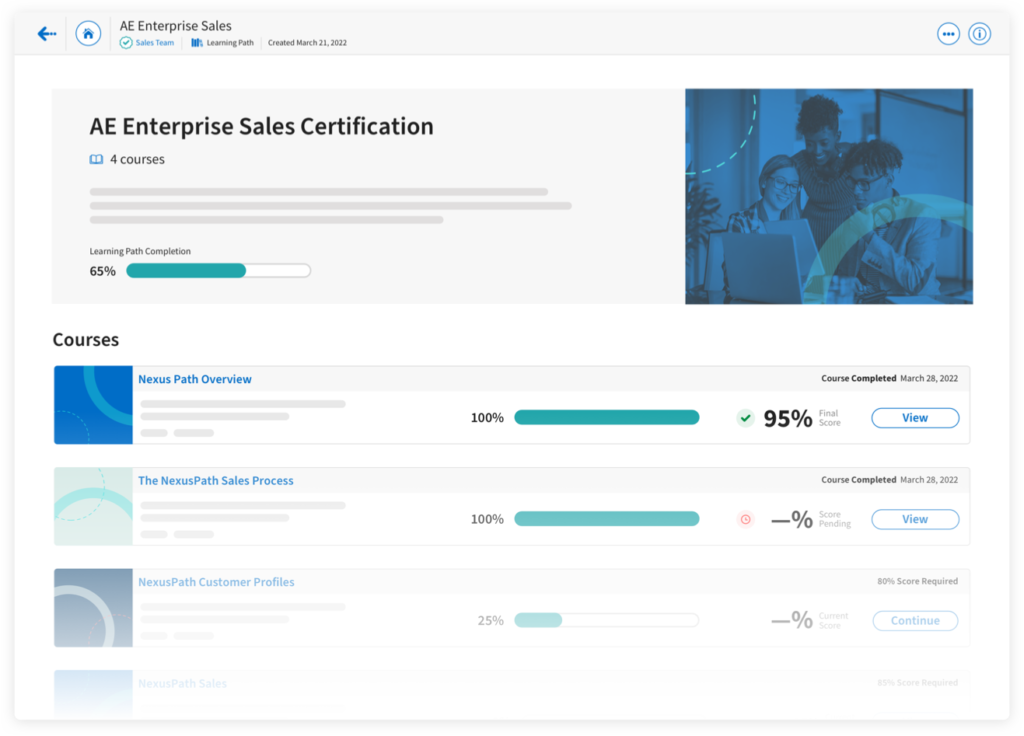
Task: Open the home icon button
Action: coord(88,33)
